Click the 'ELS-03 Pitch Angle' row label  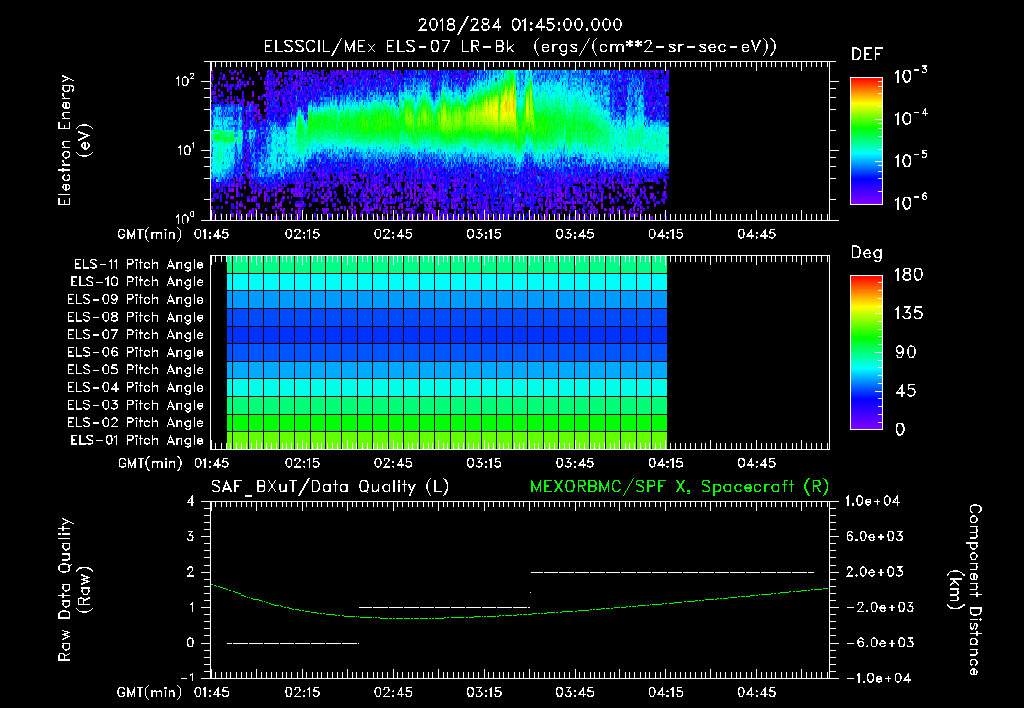(135, 405)
